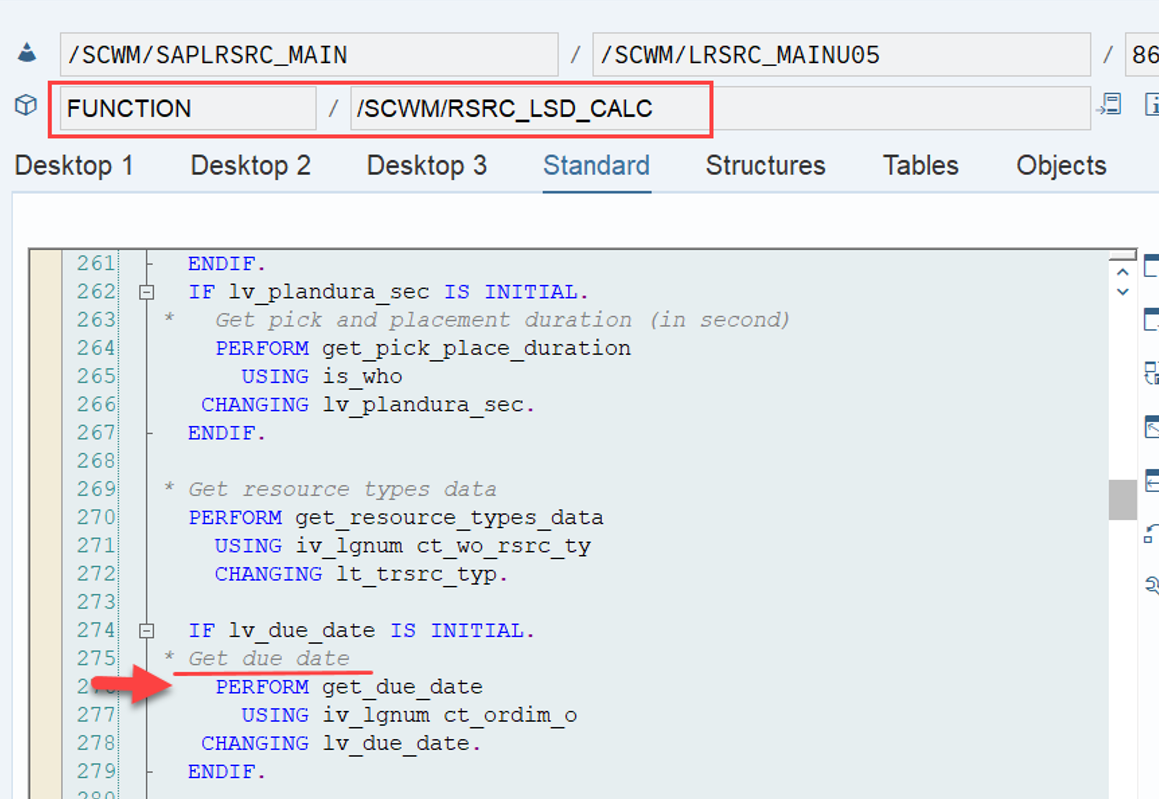Click 'PERFORM get_resource_types_data' code line
This screenshot has width=1159, height=799.
395,517
